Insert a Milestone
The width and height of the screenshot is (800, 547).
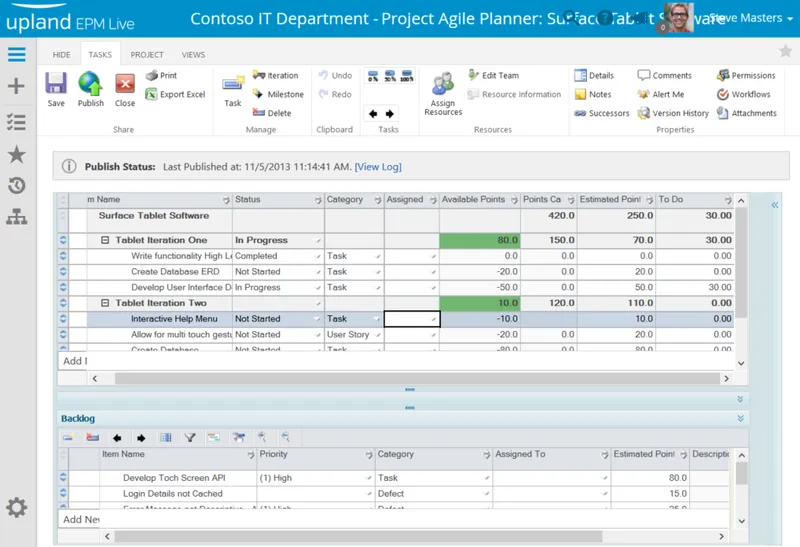[x=279, y=94]
